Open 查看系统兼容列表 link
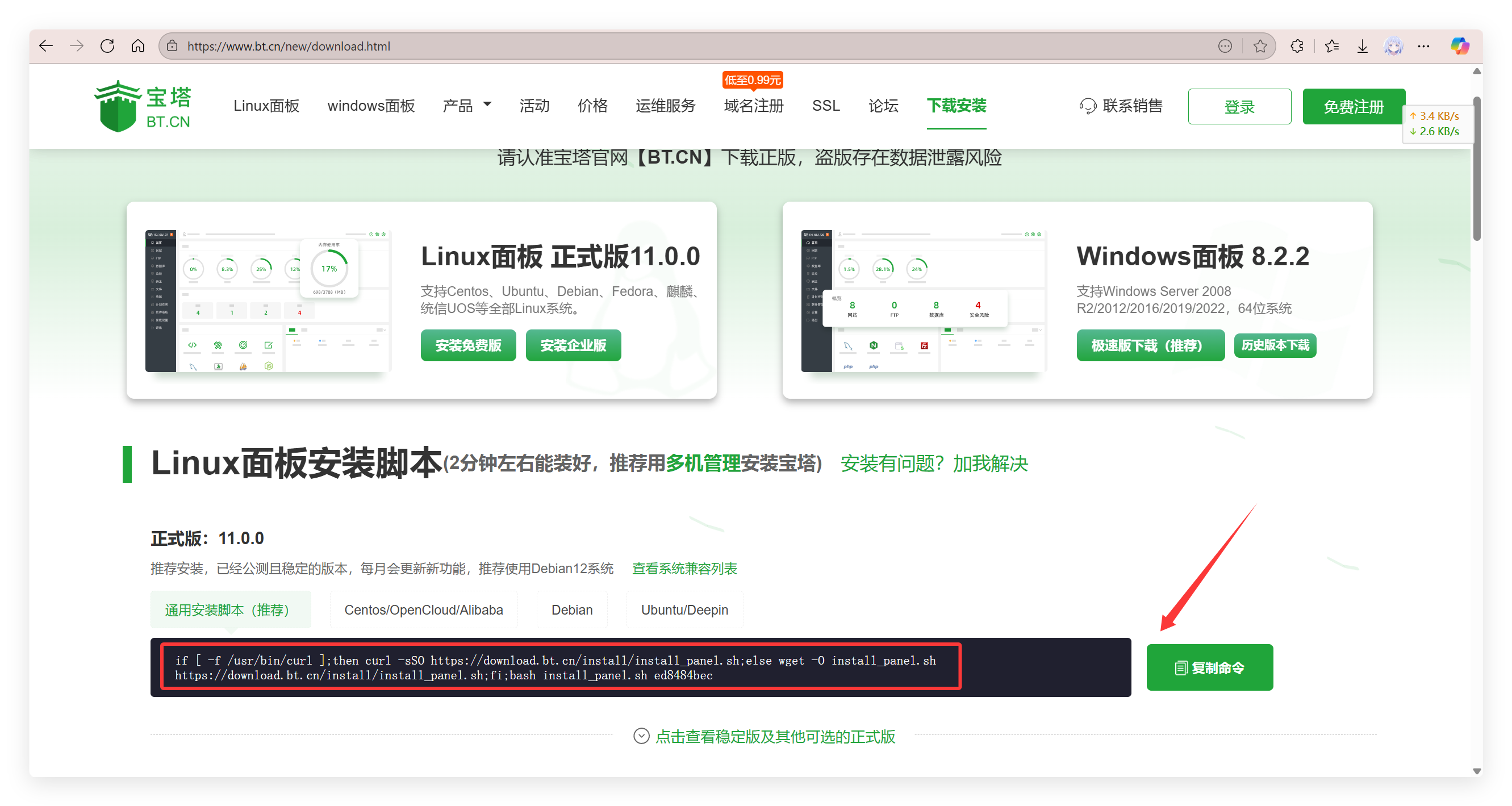 (x=684, y=568)
